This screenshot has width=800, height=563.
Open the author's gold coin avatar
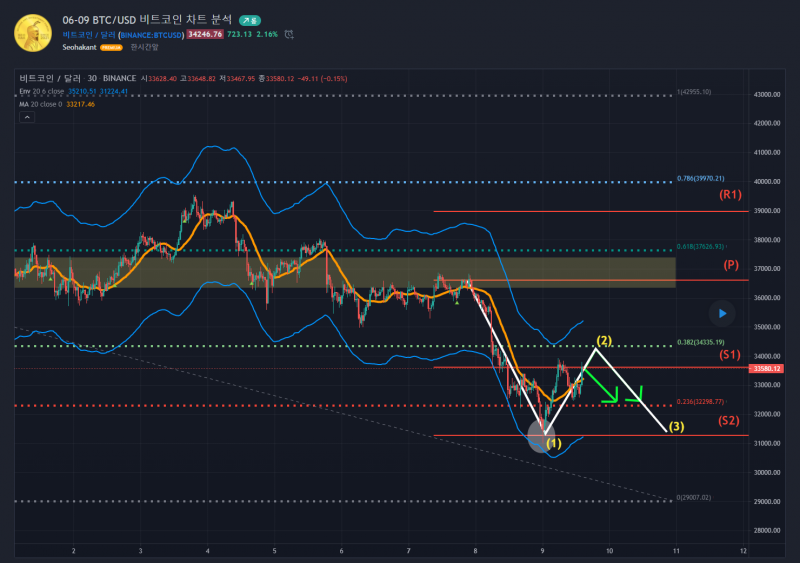(x=32, y=33)
